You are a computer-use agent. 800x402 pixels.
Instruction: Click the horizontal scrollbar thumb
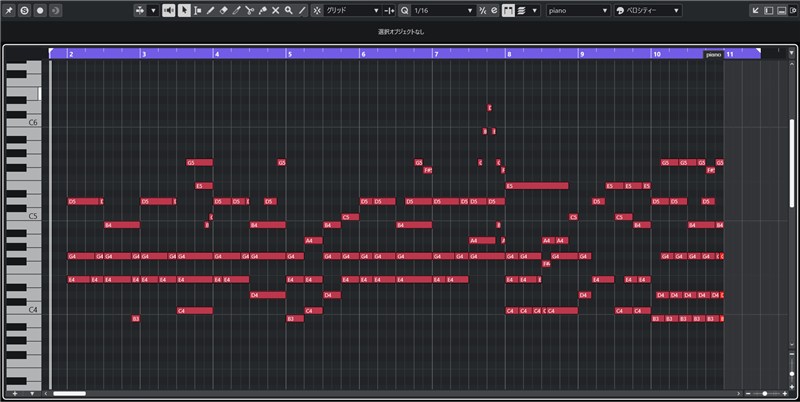coord(69,393)
